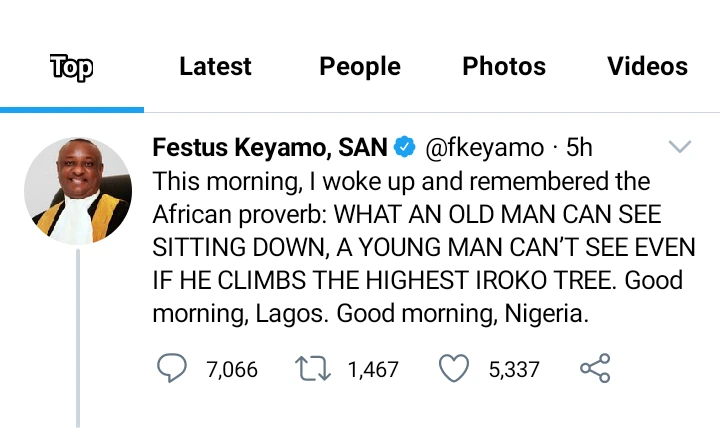Switch to the Top tab
720x428 pixels.
coord(72,67)
